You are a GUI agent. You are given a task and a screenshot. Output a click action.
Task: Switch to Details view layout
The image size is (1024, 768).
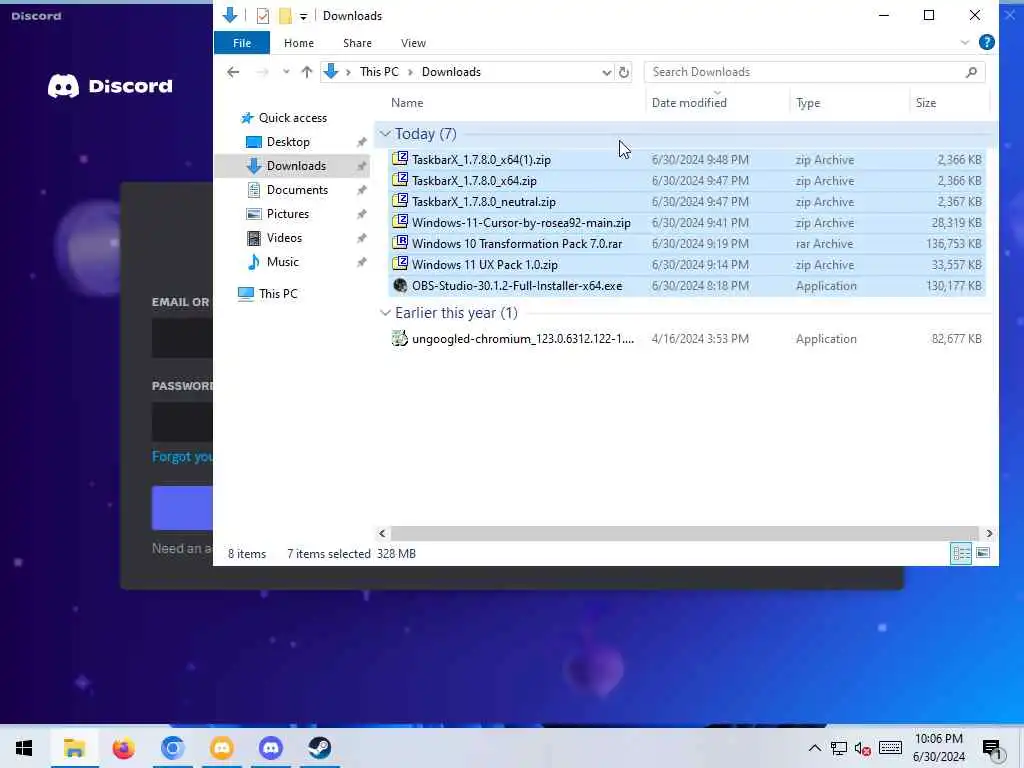pos(961,554)
